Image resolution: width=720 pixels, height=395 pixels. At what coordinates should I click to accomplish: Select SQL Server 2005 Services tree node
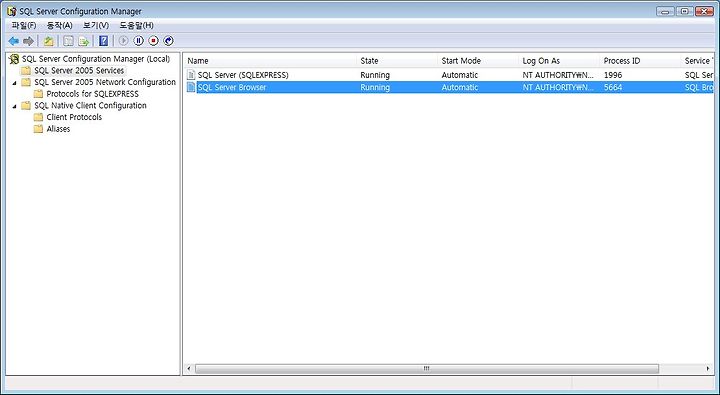pyautogui.click(x=79, y=70)
